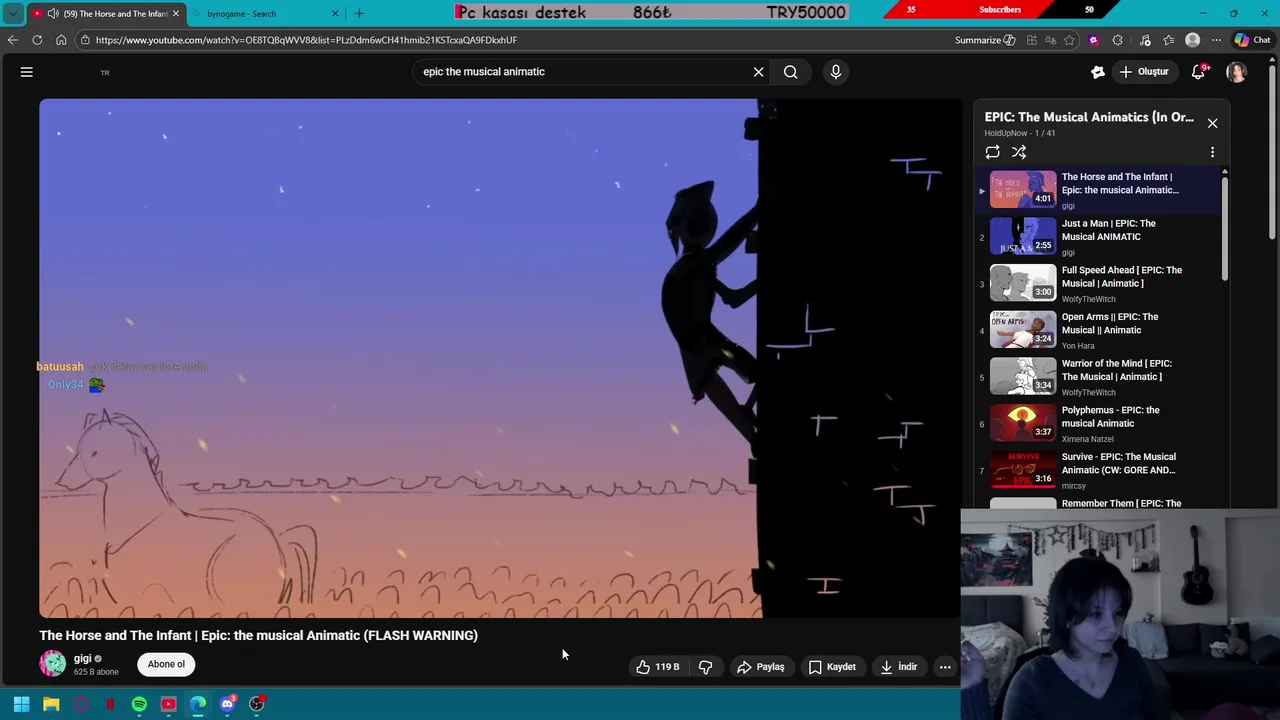1280x720 pixels.
Task: Dislike the video
Action: coord(705,667)
